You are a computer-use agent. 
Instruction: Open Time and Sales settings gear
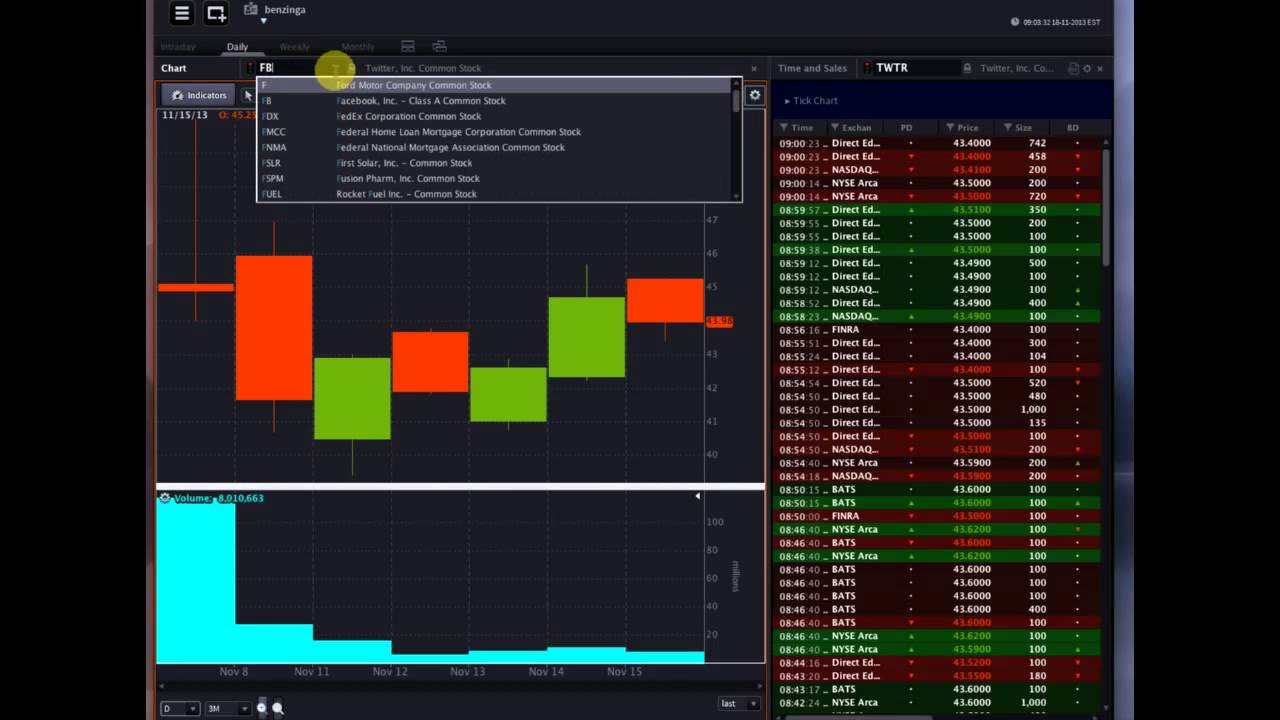1087,69
